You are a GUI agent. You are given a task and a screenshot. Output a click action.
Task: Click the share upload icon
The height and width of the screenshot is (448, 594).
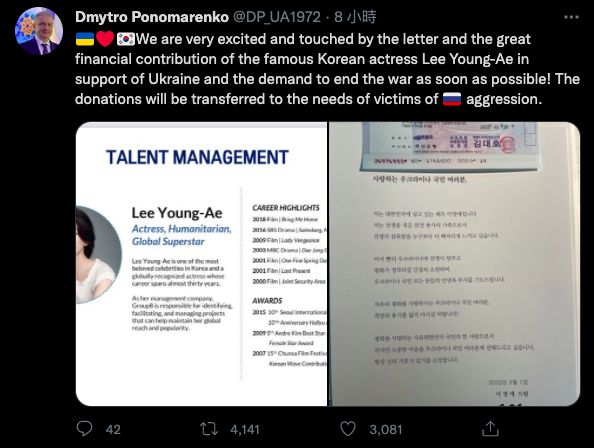(490, 428)
